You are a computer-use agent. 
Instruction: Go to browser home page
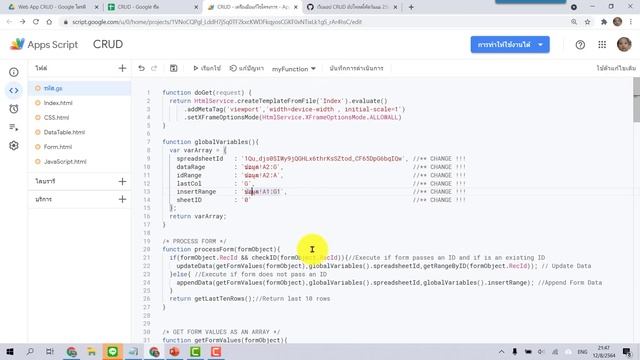(49, 22)
